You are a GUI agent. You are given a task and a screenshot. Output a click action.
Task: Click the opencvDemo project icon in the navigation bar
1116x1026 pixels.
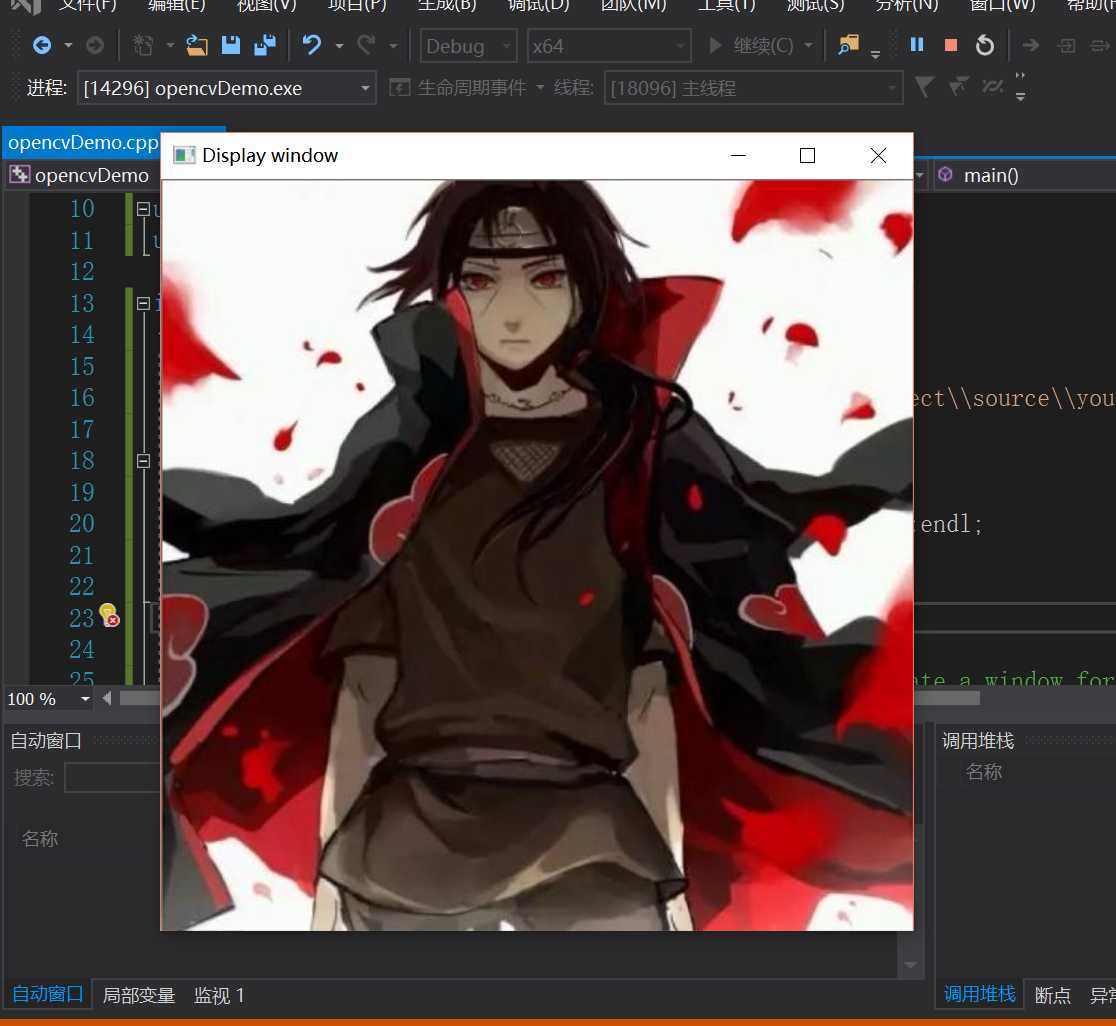click(19, 174)
